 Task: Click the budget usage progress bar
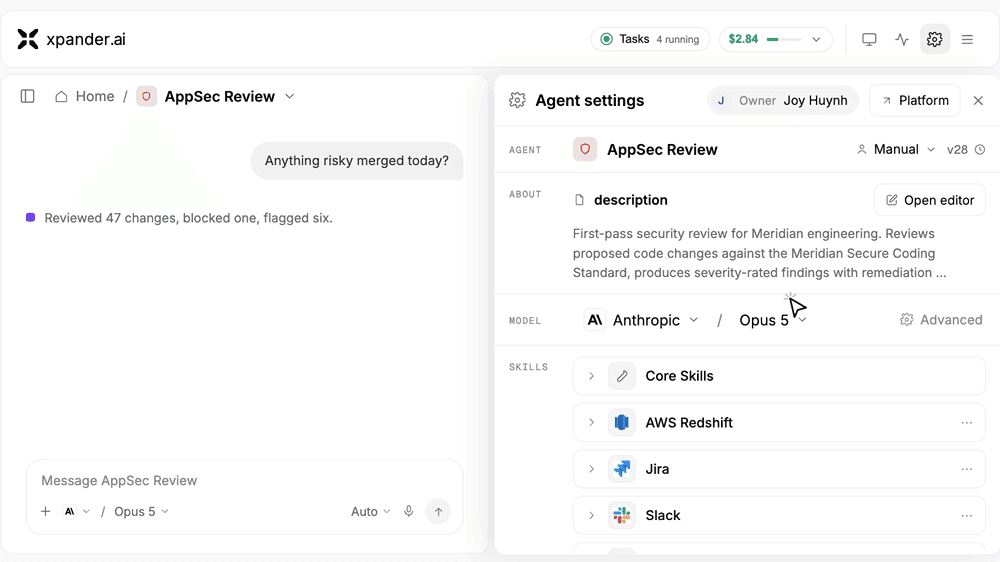coord(784,39)
